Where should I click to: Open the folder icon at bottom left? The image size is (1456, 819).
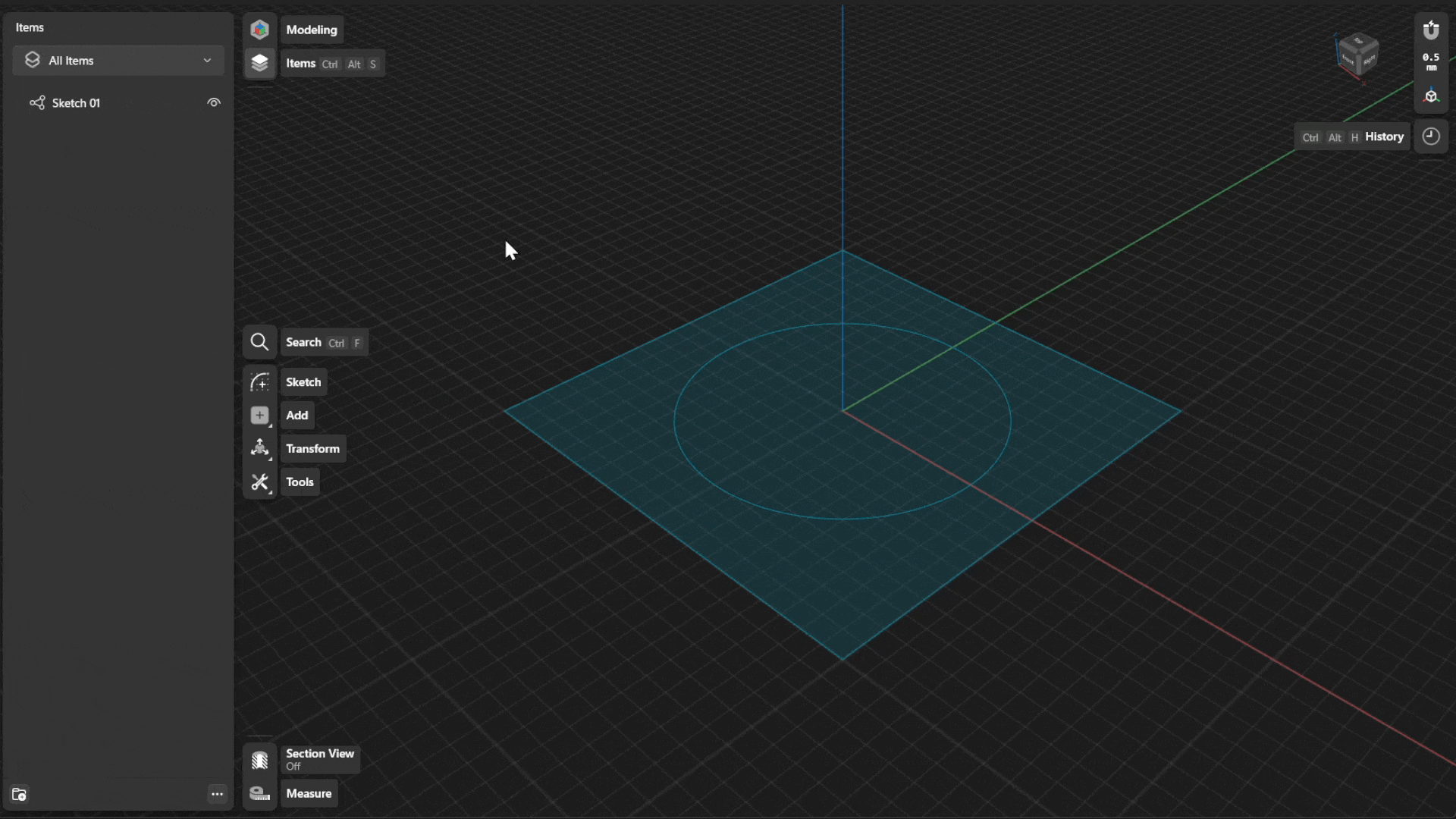tap(20, 794)
